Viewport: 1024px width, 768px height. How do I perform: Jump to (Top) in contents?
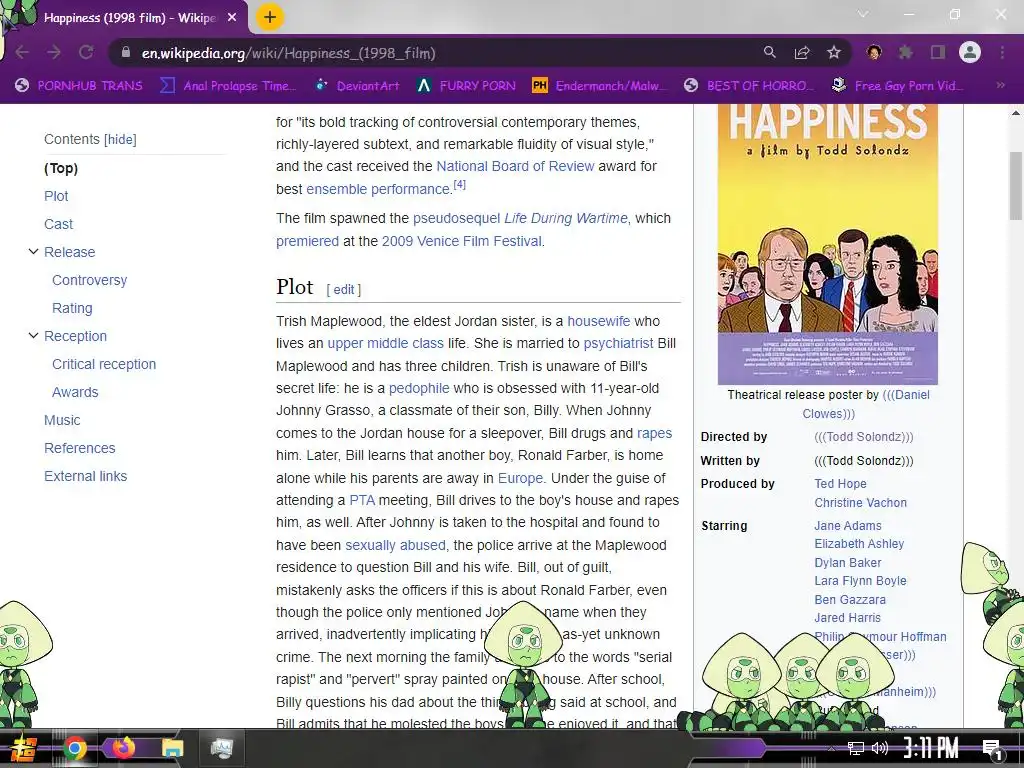(61, 168)
